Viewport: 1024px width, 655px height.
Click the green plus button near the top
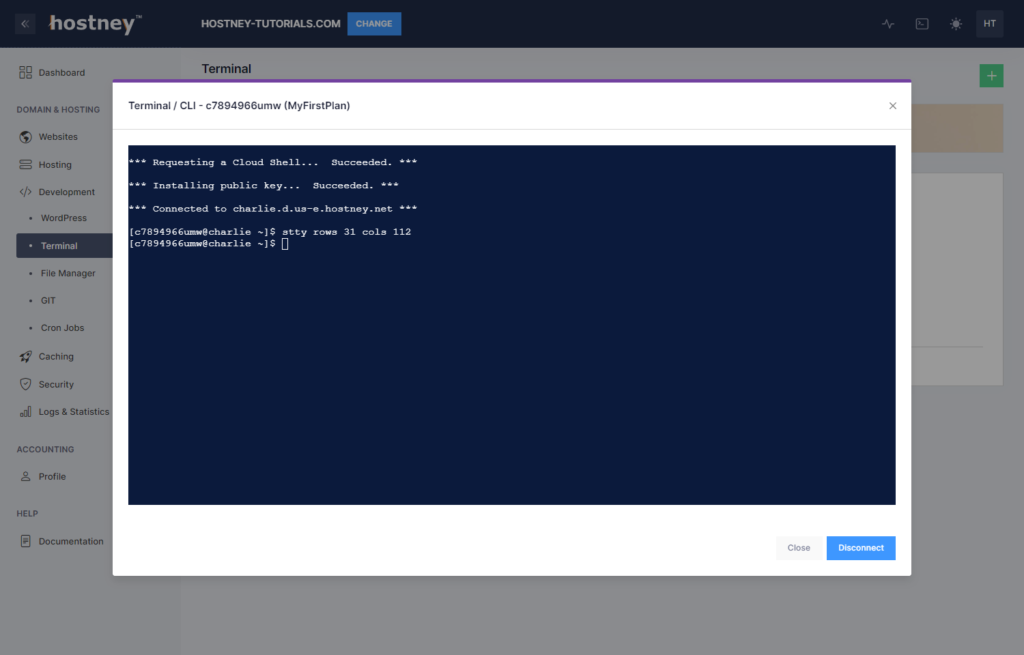pos(991,75)
